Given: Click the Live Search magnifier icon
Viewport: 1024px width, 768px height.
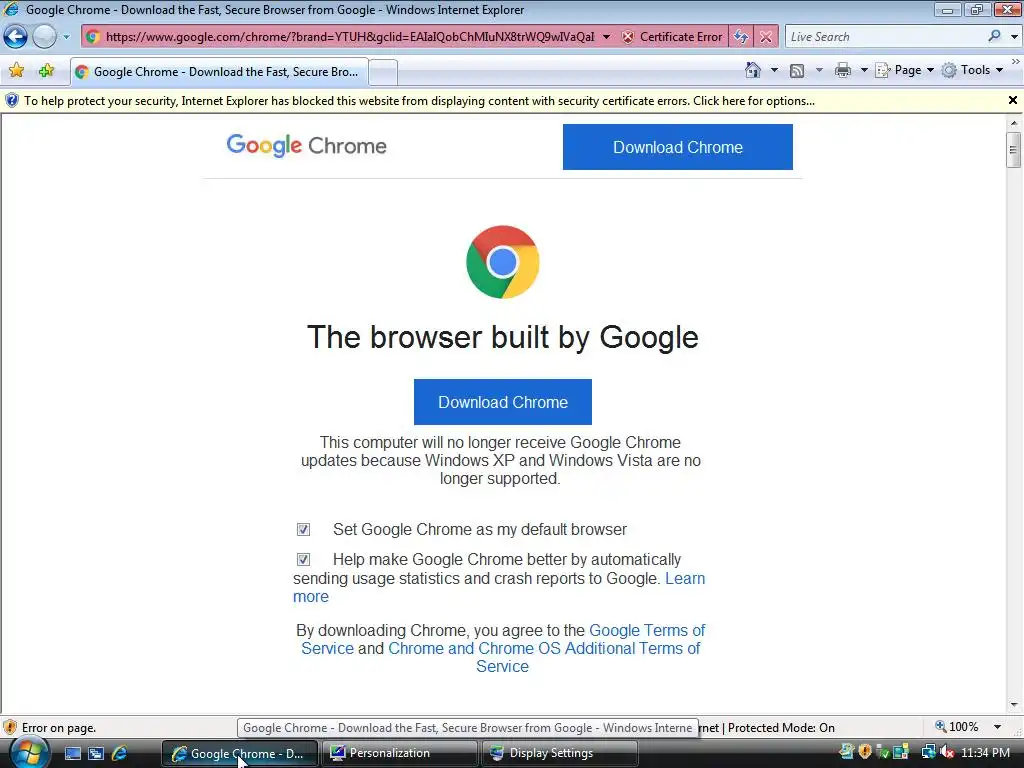Looking at the screenshot, I should pyautogui.click(x=994, y=37).
